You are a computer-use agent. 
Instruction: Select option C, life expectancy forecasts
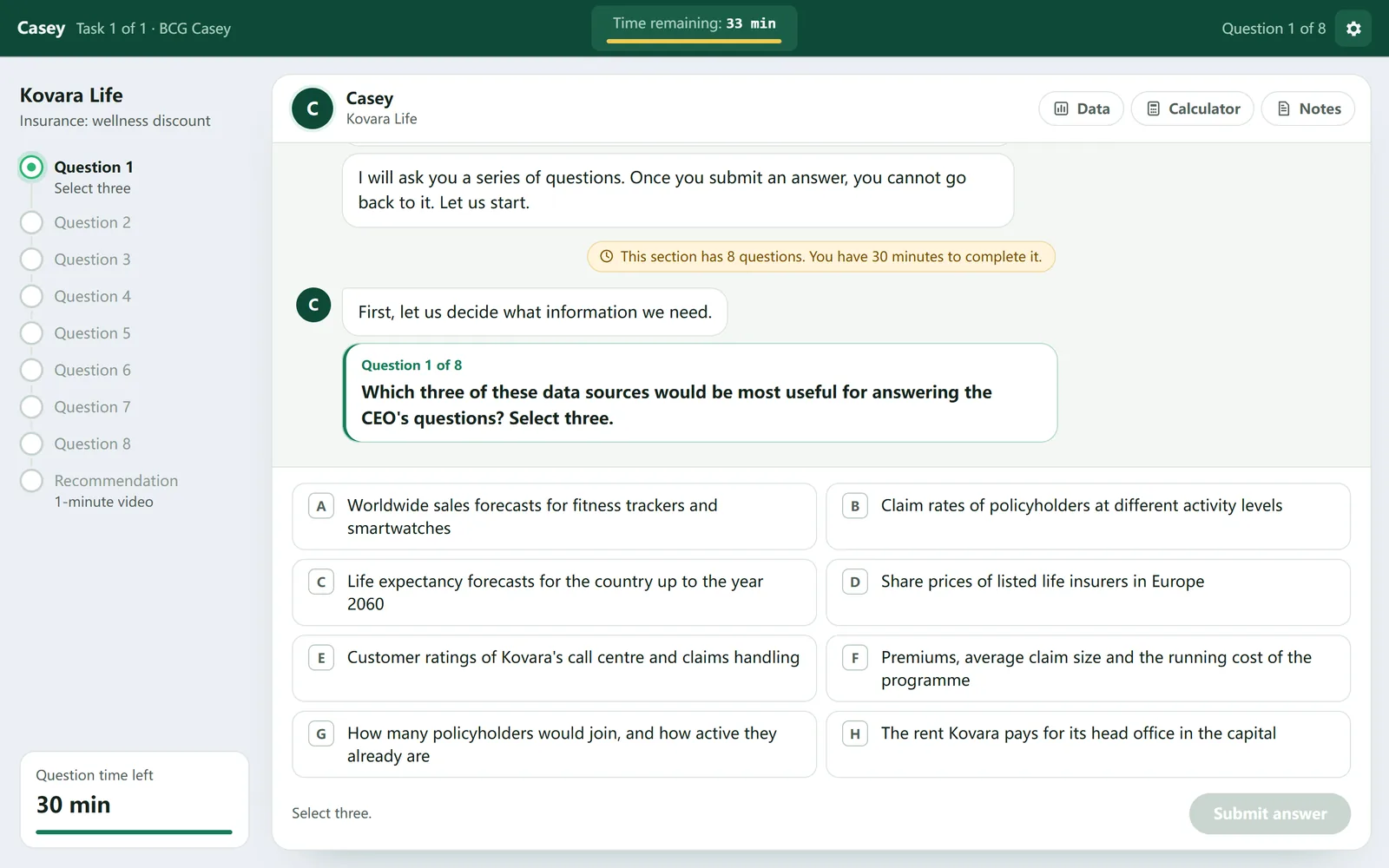pyautogui.click(x=554, y=593)
